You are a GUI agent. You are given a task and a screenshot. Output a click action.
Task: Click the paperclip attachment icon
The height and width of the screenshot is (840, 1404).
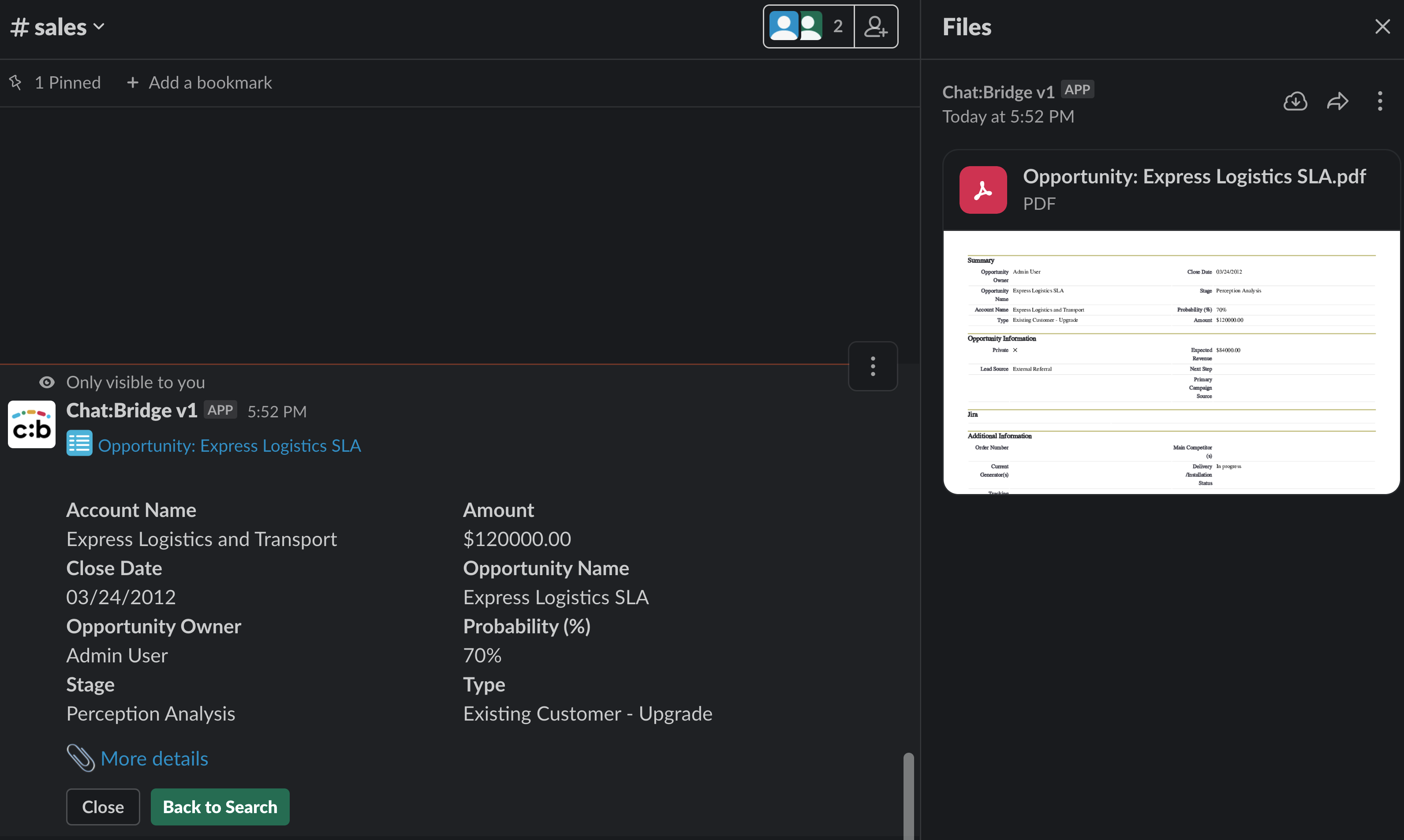80,758
